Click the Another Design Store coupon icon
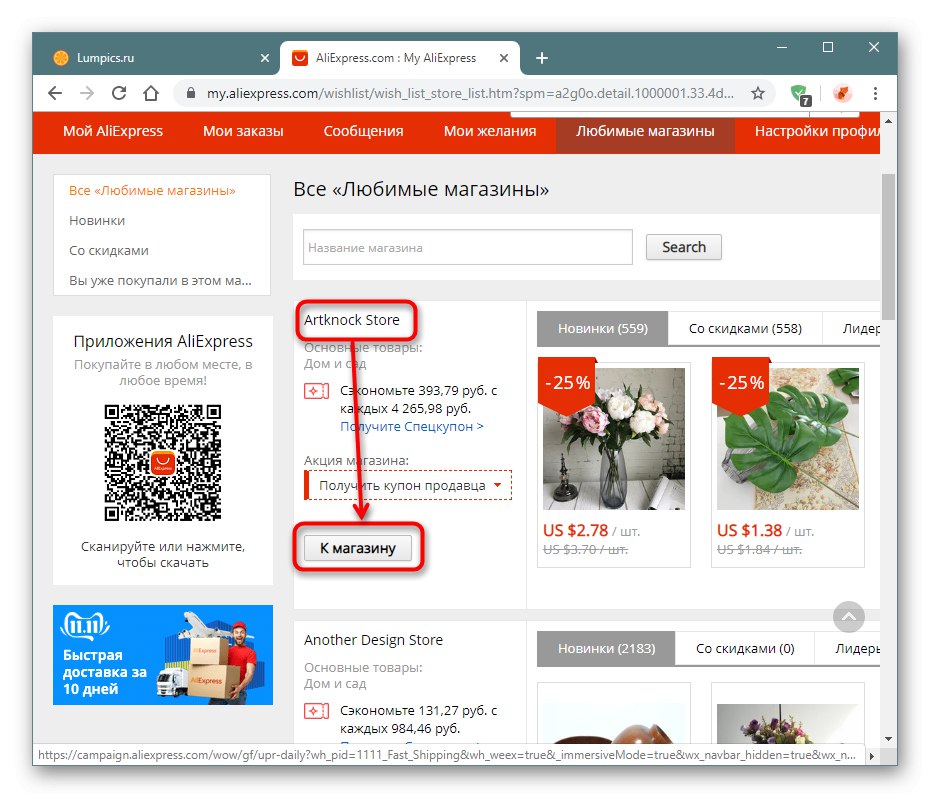 pos(316,711)
